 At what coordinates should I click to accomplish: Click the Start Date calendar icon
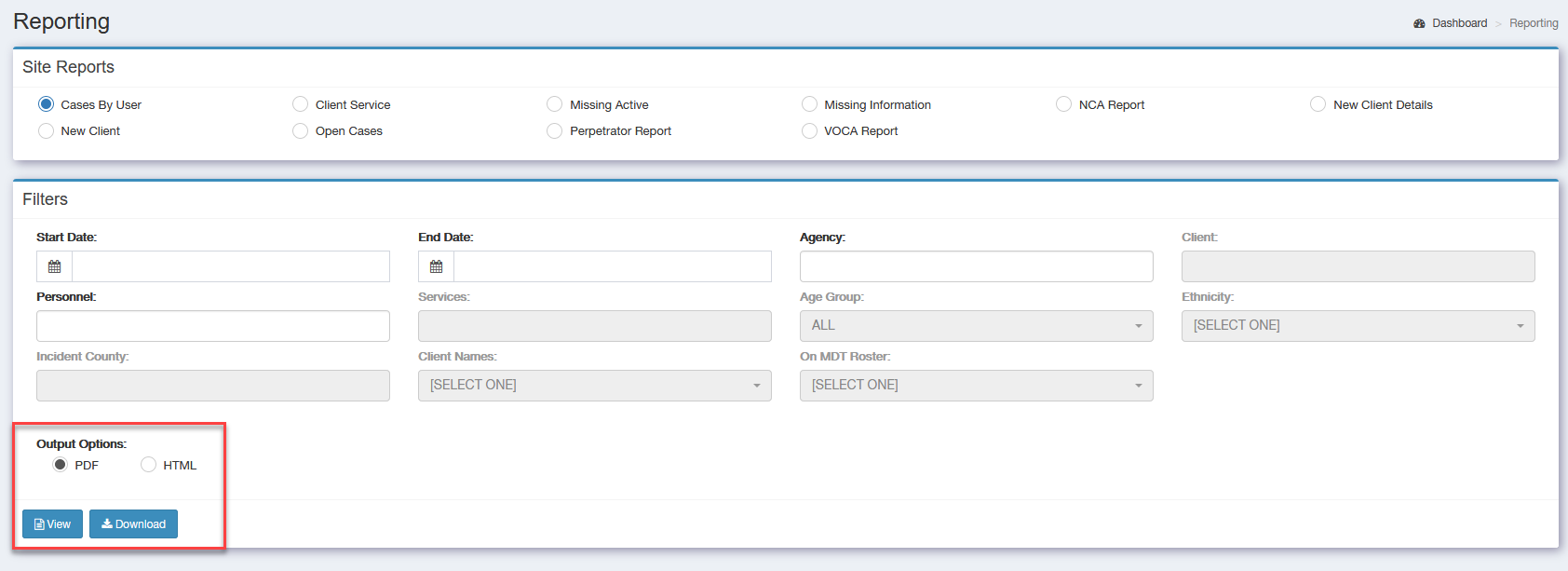(55, 266)
